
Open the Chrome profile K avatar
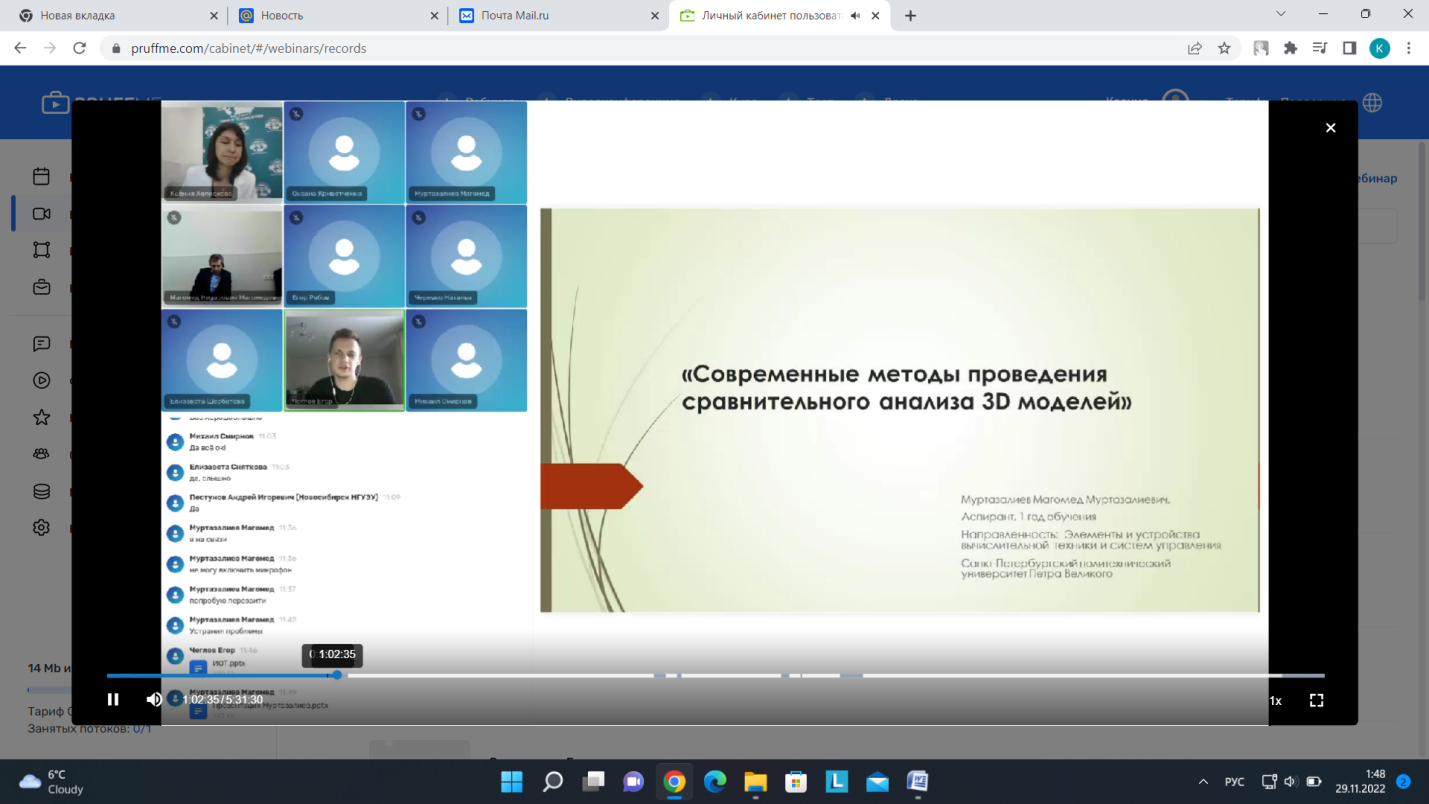click(1379, 48)
